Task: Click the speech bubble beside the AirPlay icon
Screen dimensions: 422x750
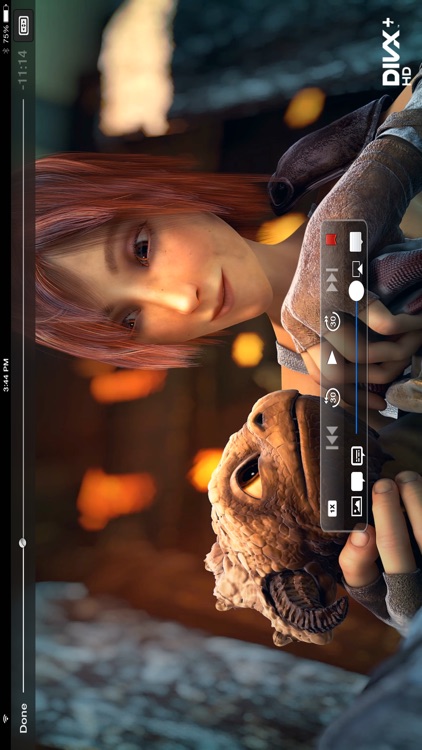Action: [356, 242]
